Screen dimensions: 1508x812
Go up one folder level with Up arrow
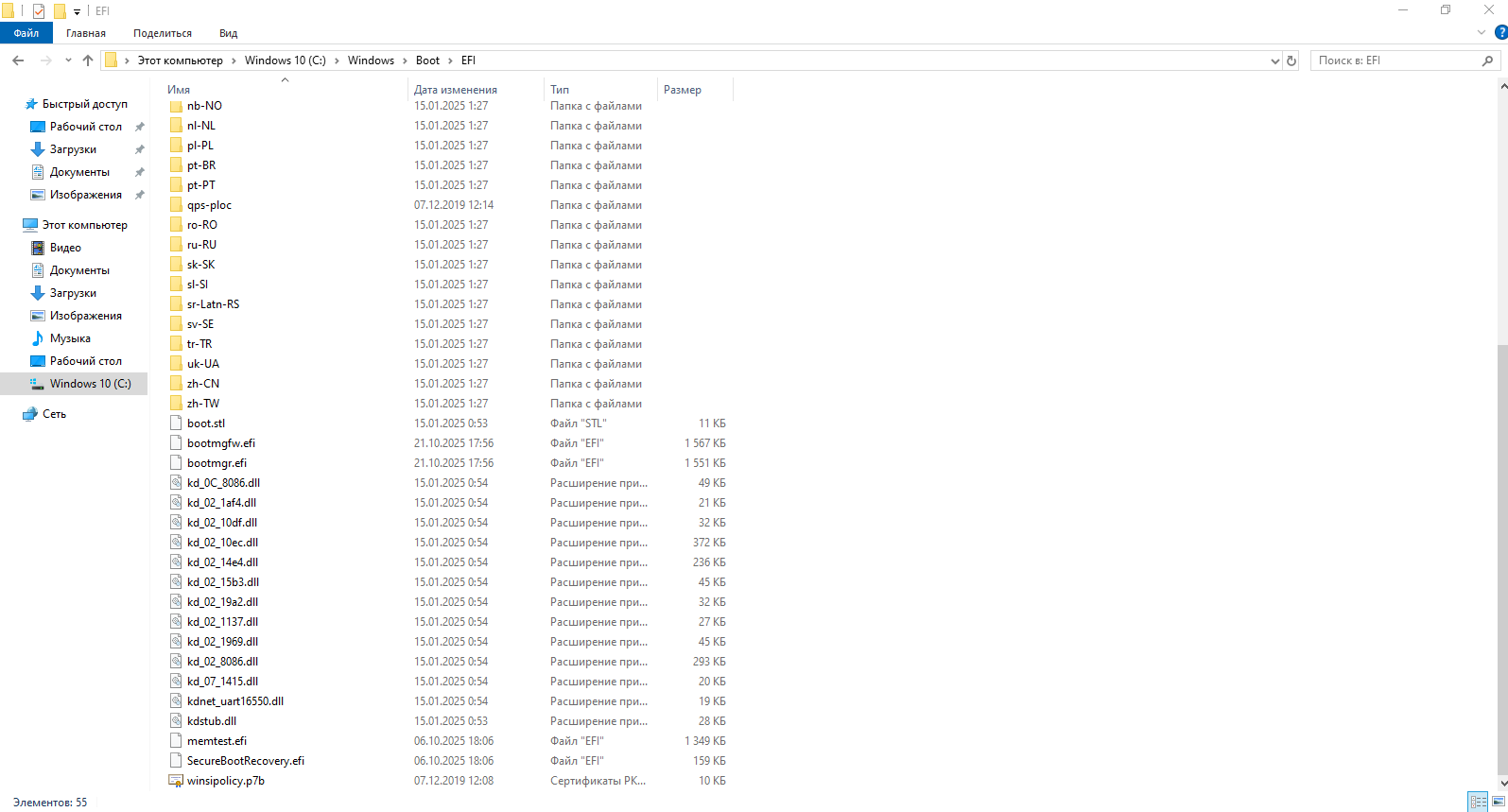click(88, 60)
